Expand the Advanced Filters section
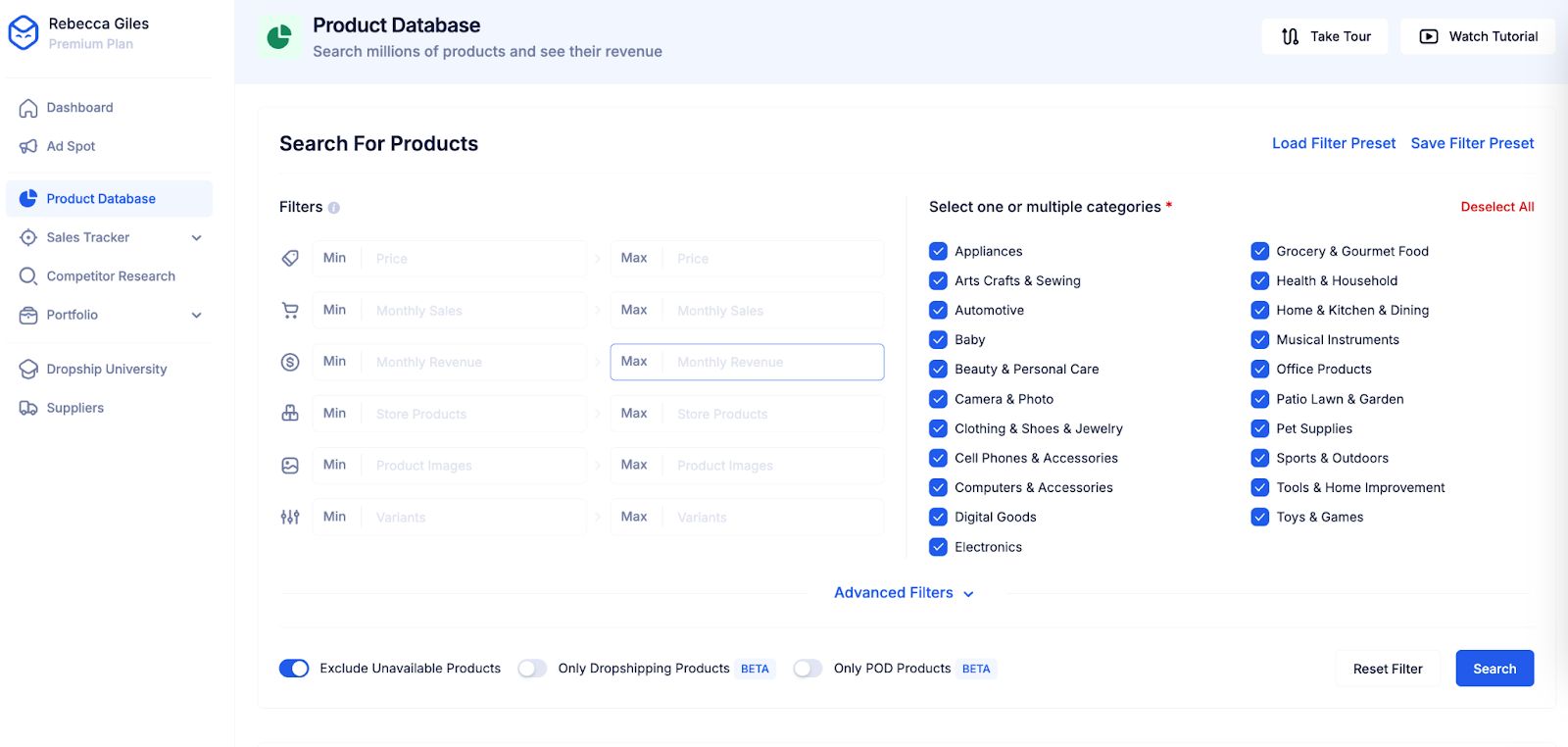The image size is (1568, 747). (x=903, y=593)
